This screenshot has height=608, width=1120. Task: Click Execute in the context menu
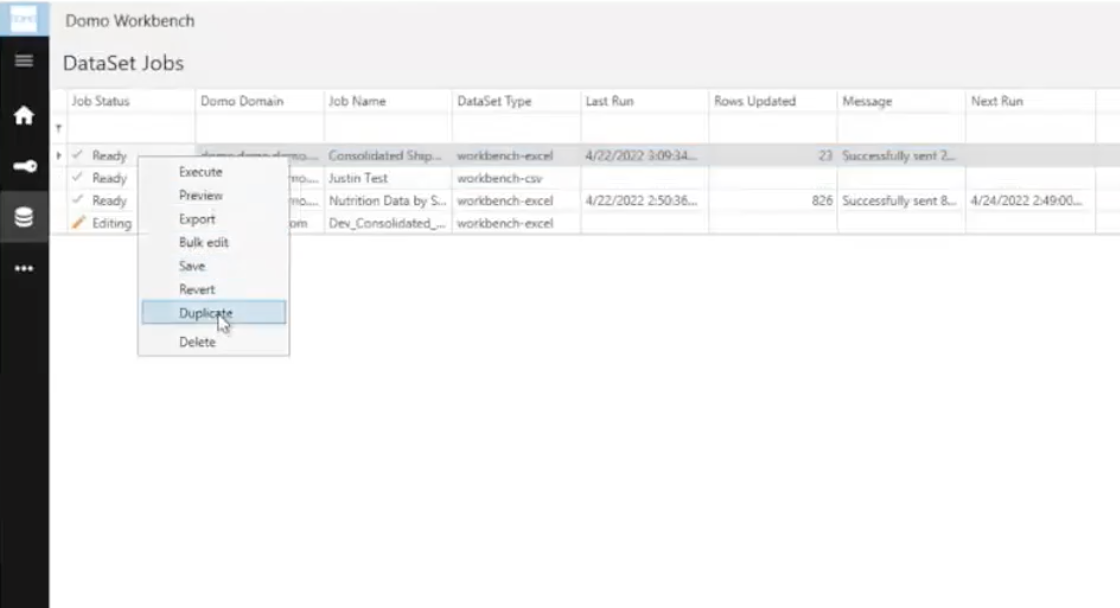pos(200,171)
